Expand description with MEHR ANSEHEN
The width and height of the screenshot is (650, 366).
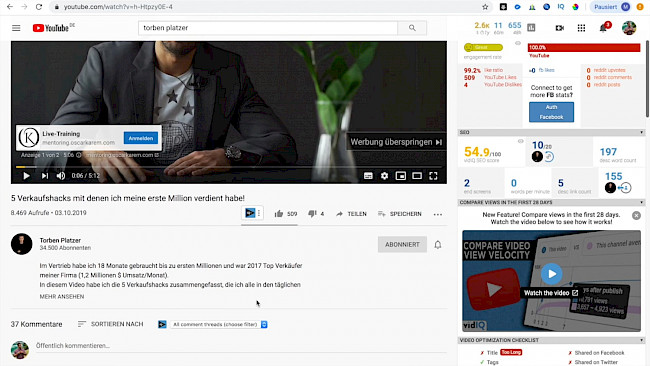pyautogui.click(x=62, y=297)
